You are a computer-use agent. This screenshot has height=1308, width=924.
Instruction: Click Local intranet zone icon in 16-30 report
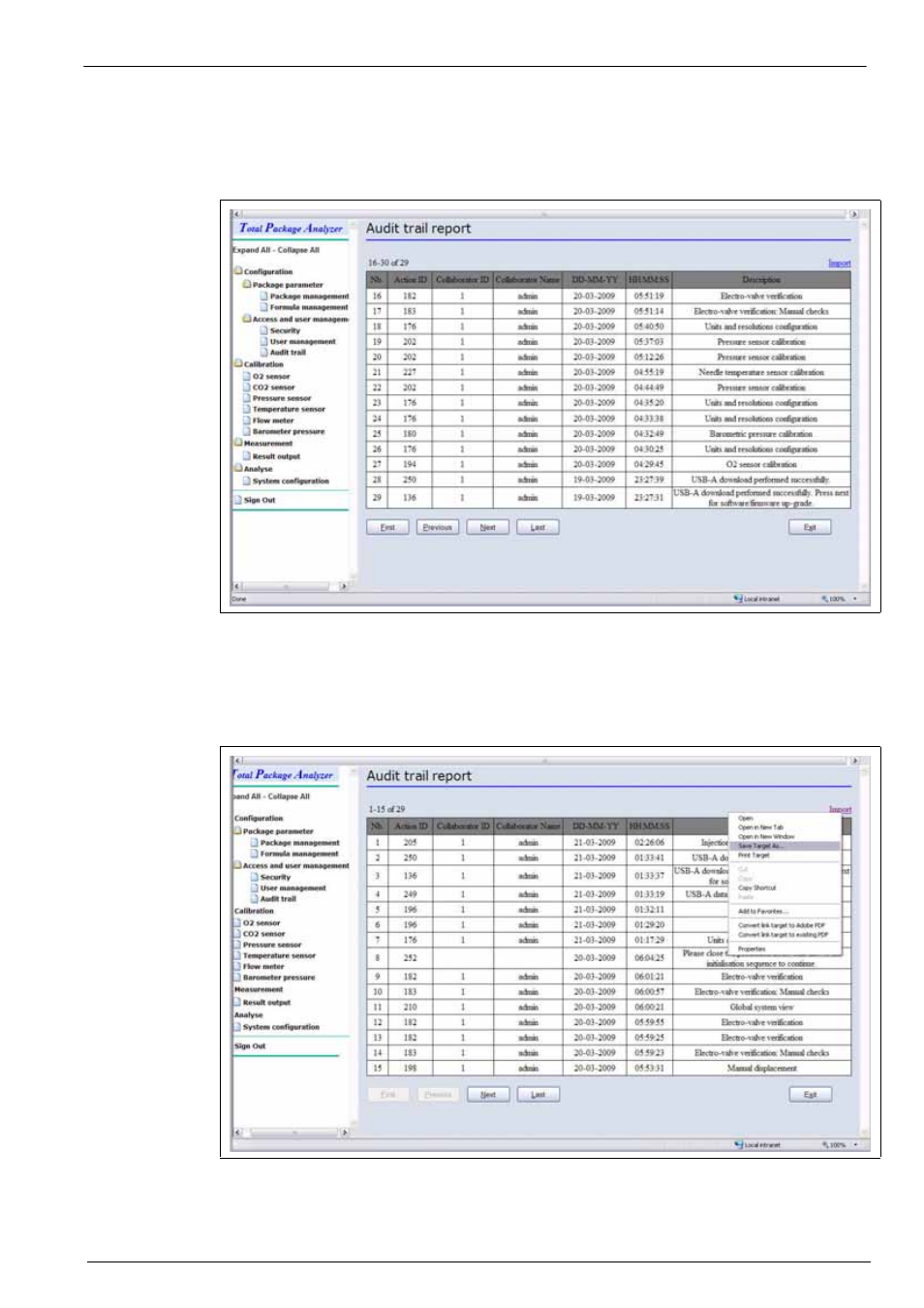[x=739, y=599]
